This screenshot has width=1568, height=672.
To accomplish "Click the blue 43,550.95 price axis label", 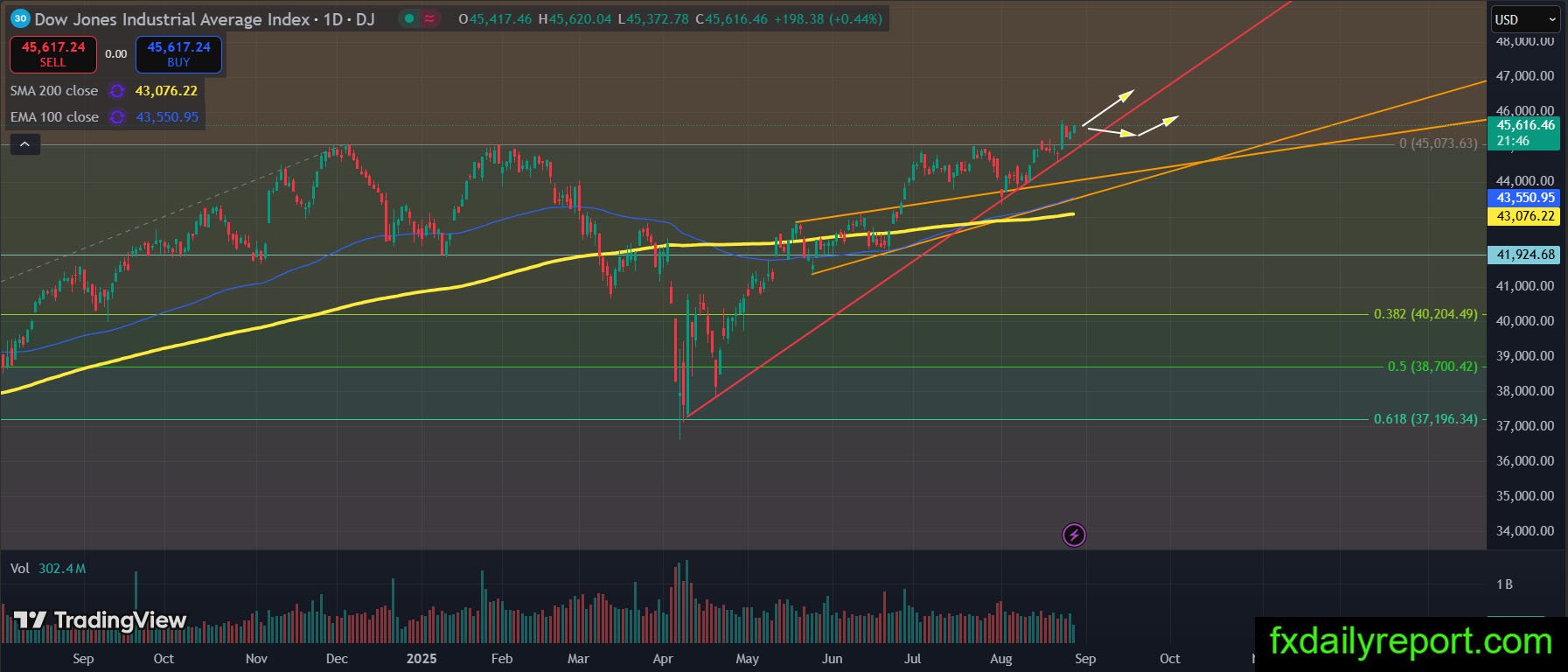I will pyautogui.click(x=1525, y=198).
